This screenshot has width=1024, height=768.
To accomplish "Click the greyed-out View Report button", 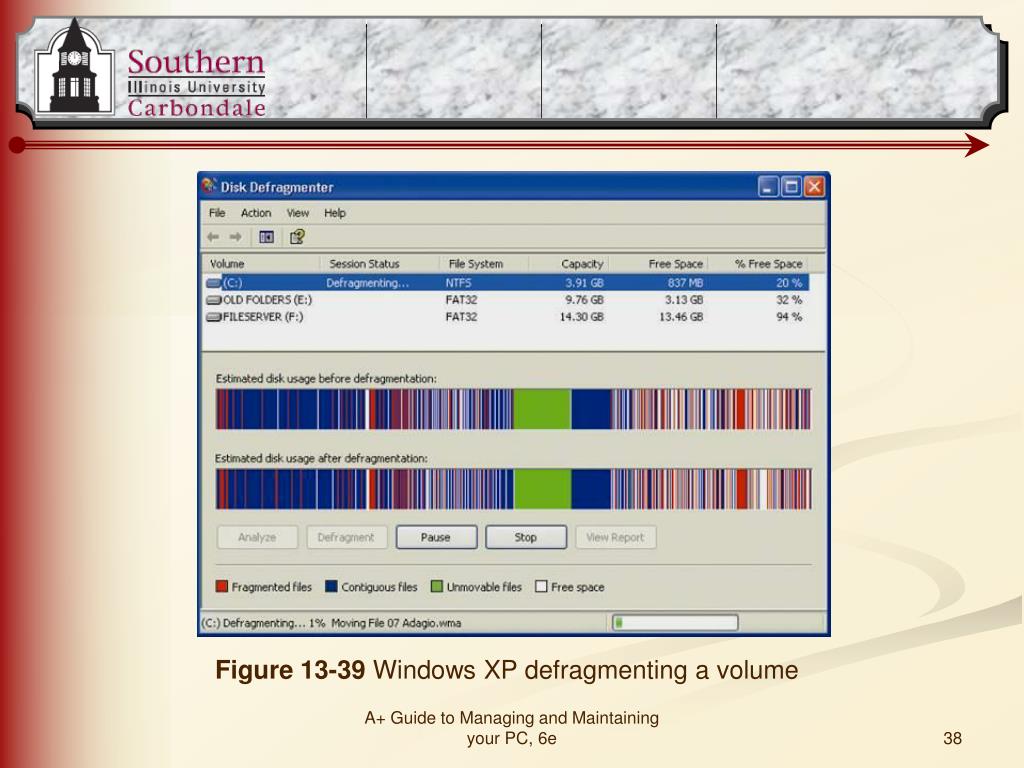I will 616,537.
